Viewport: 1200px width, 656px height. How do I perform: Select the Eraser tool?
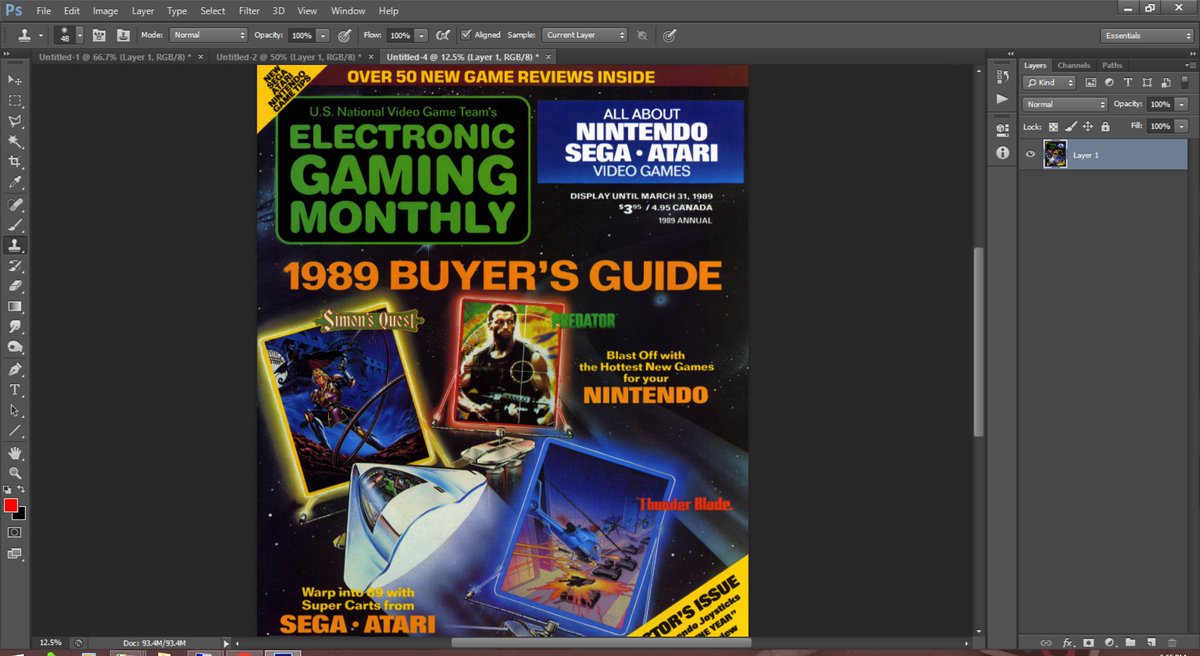[15, 286]
